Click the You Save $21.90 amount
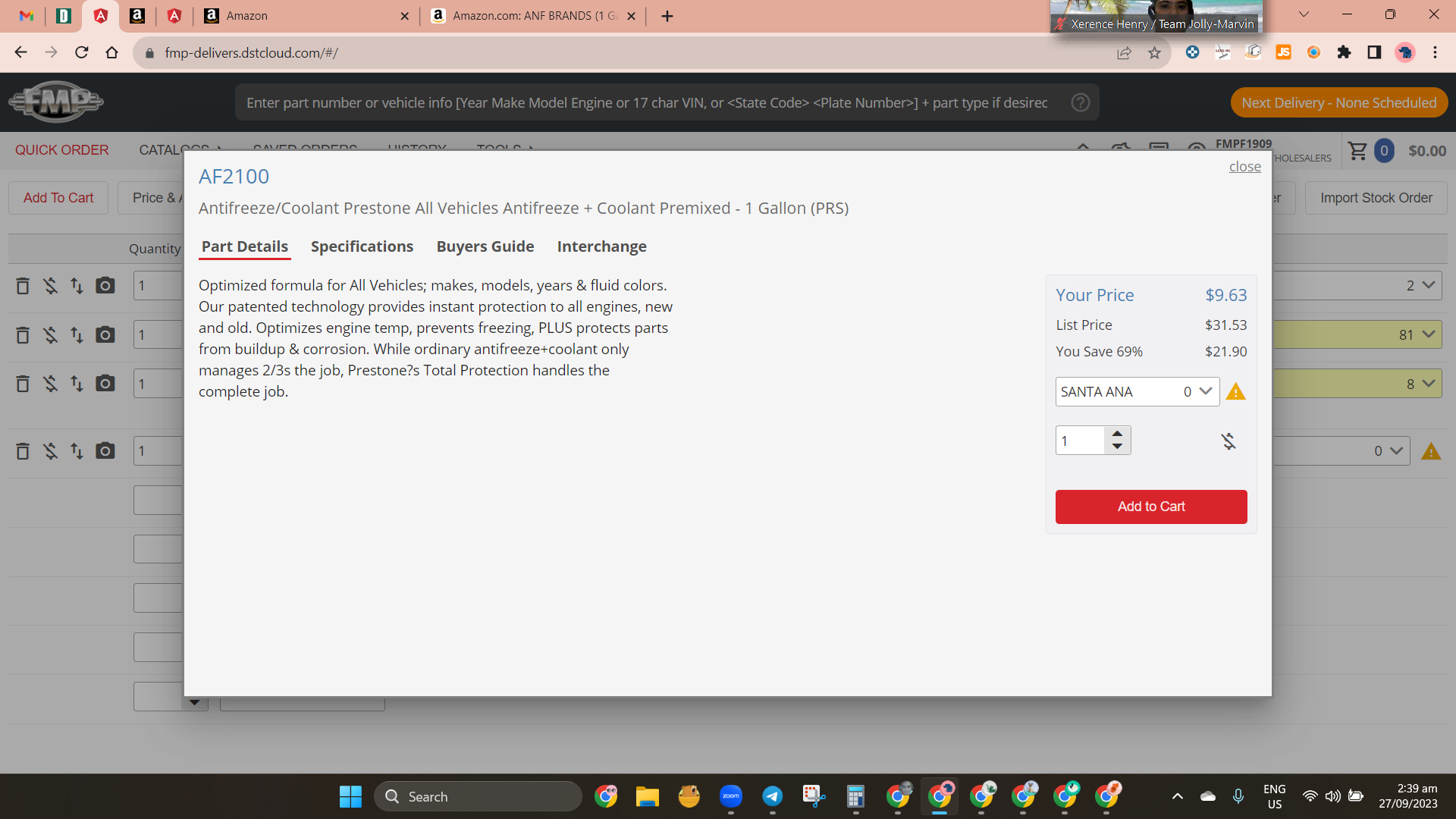The image size is (1456, 819). coord(1225,352)
